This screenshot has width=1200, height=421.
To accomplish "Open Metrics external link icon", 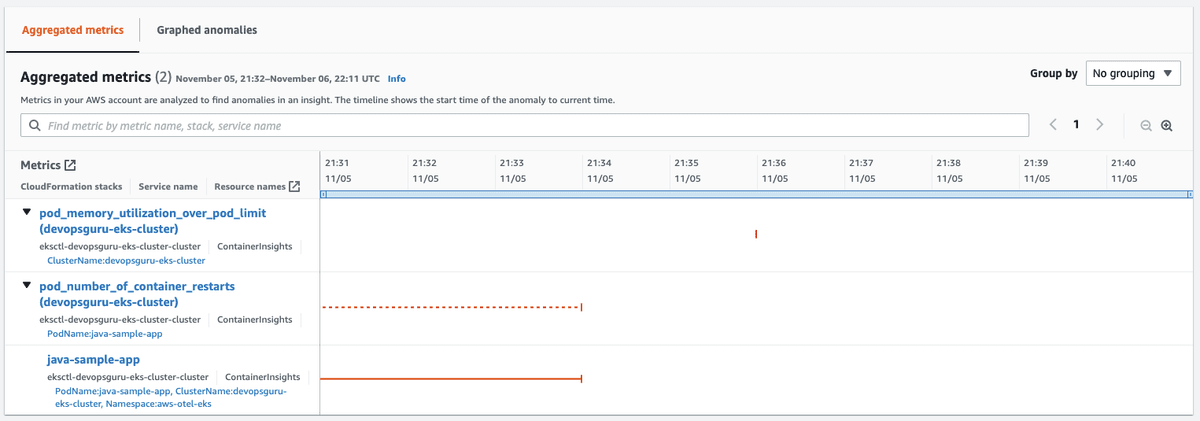I will coord(70,165).
